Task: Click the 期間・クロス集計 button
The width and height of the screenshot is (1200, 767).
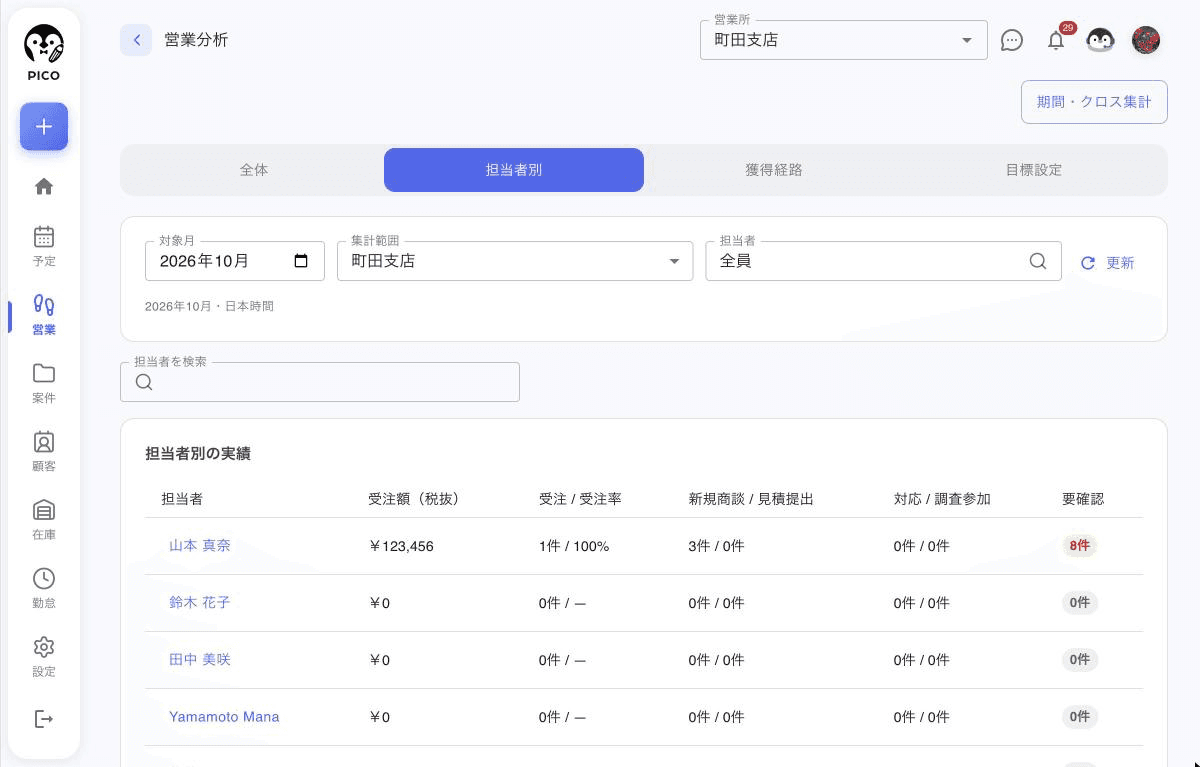Action: 1094,102
